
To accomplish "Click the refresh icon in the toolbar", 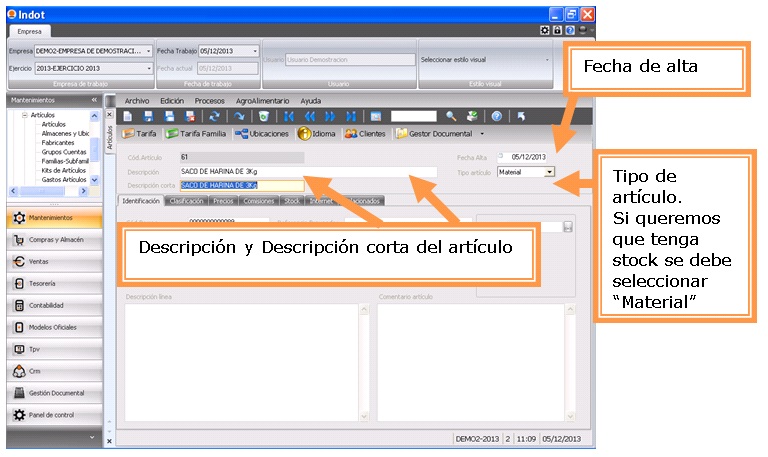I will (212, 117).
